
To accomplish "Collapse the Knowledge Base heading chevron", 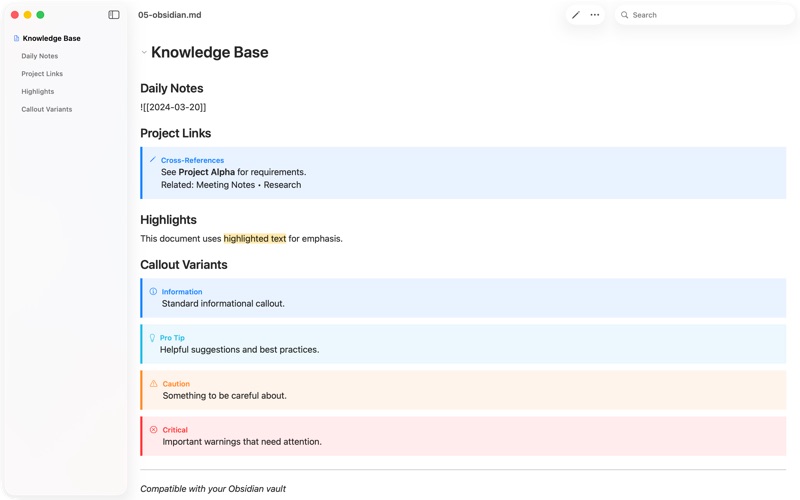I will click(144, 52).
